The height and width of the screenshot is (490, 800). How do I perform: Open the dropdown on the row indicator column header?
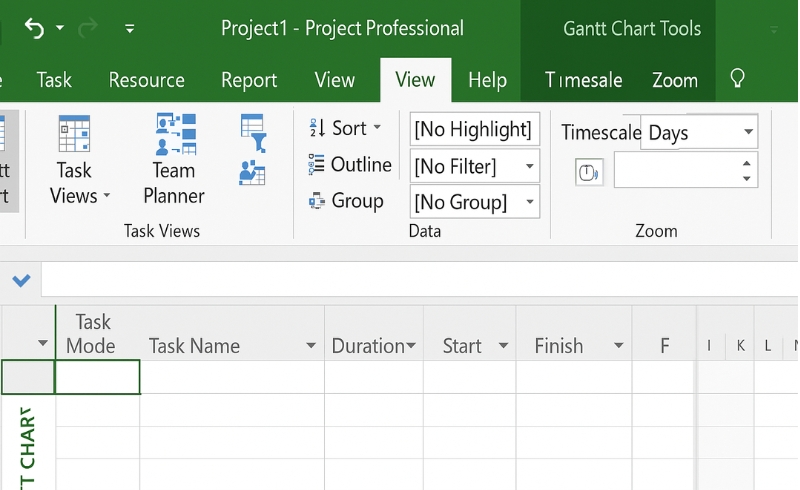(x=43, y=343)
